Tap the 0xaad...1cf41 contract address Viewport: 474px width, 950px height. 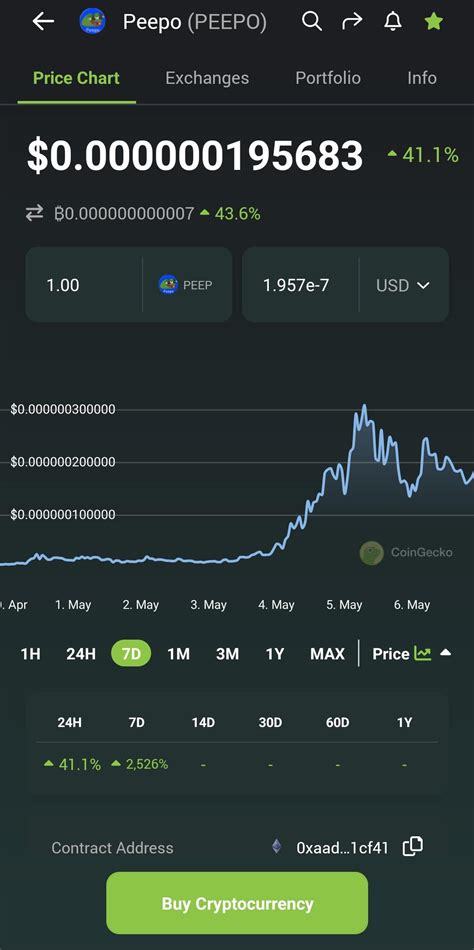342,847
